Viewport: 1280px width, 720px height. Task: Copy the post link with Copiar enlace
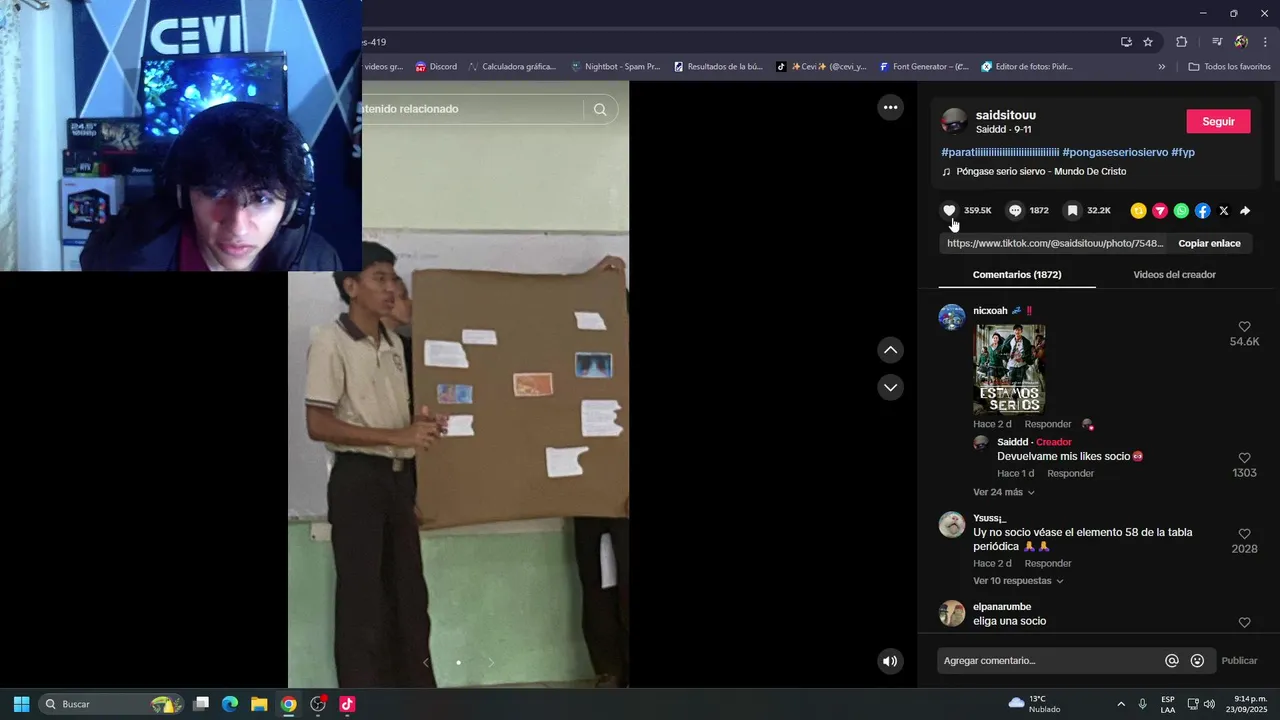(x=1209, y=243)
